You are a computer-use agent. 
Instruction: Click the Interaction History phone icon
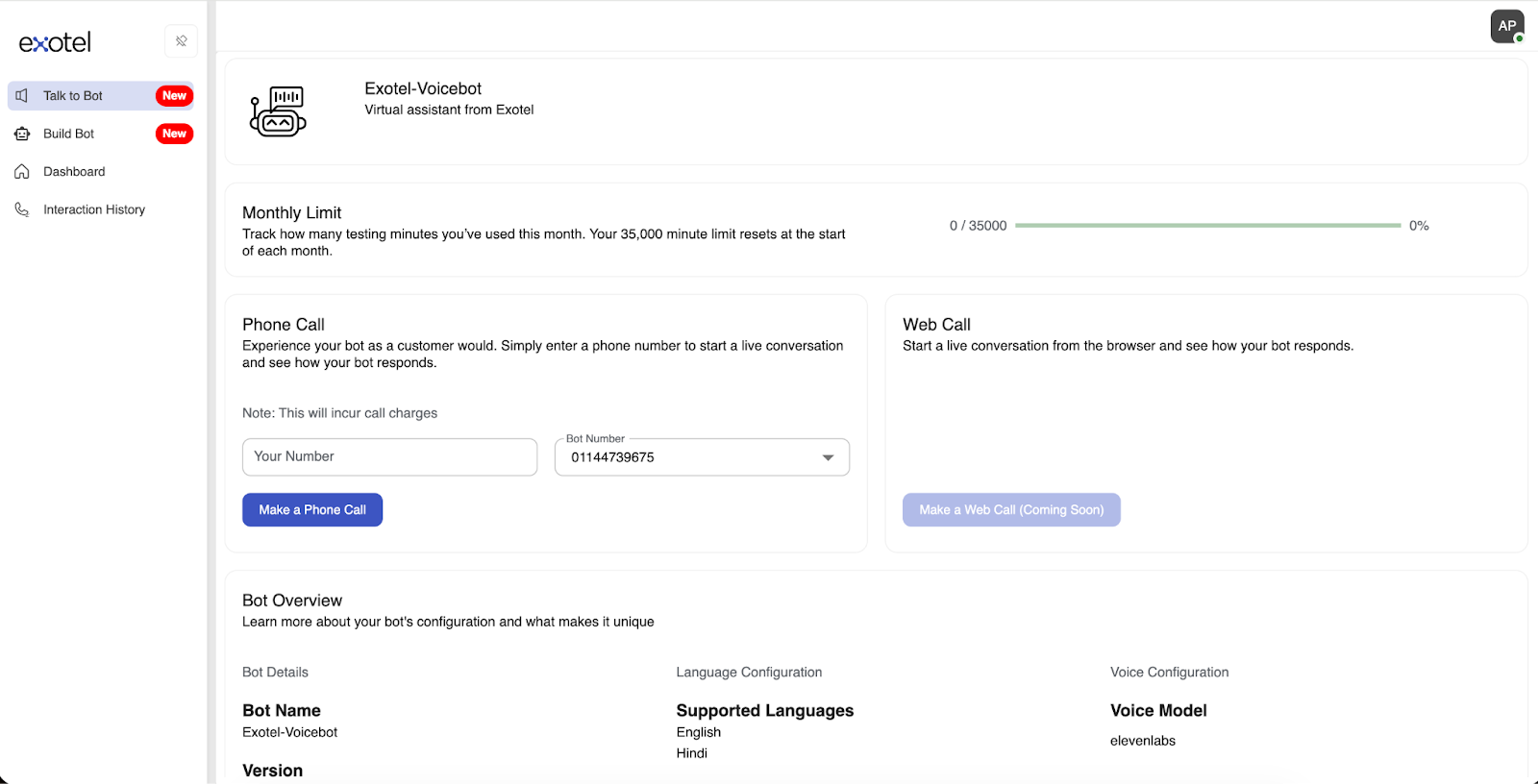click(22, 209)
